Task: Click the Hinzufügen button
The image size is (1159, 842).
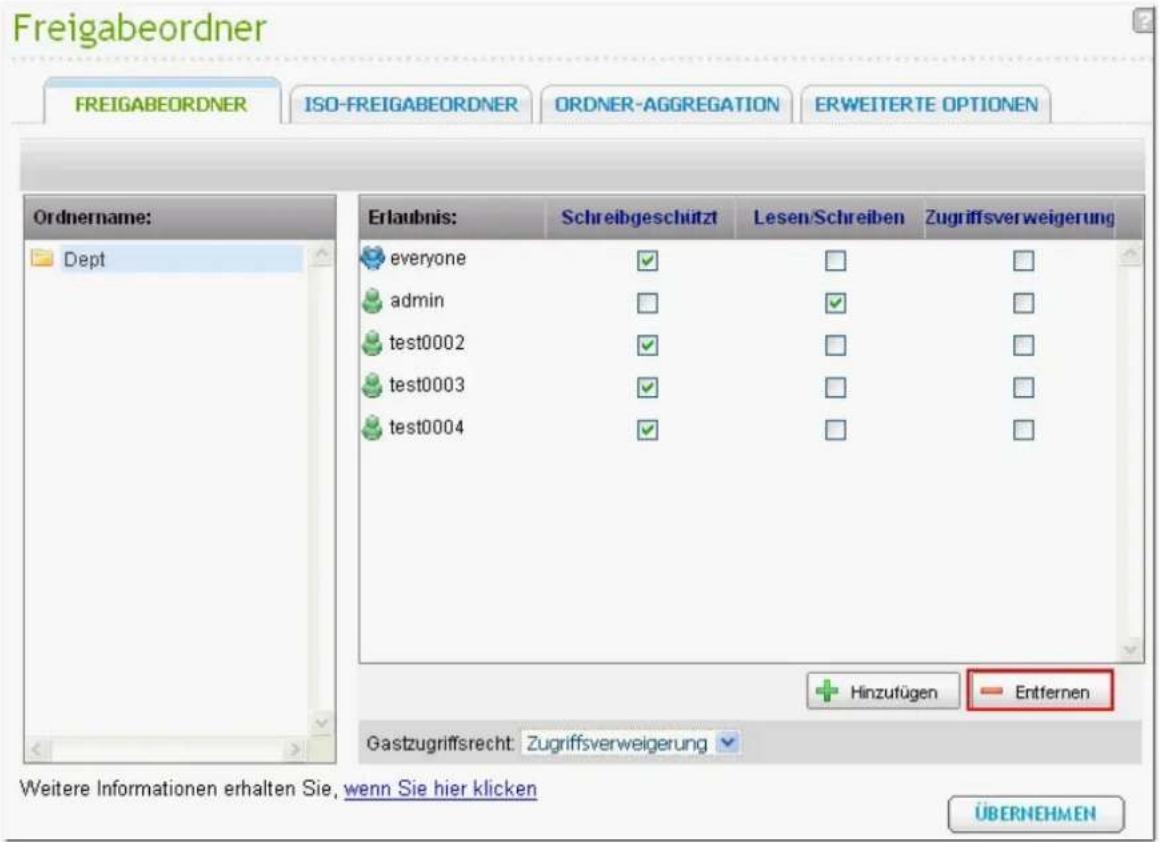Action: tap(883, 691)
